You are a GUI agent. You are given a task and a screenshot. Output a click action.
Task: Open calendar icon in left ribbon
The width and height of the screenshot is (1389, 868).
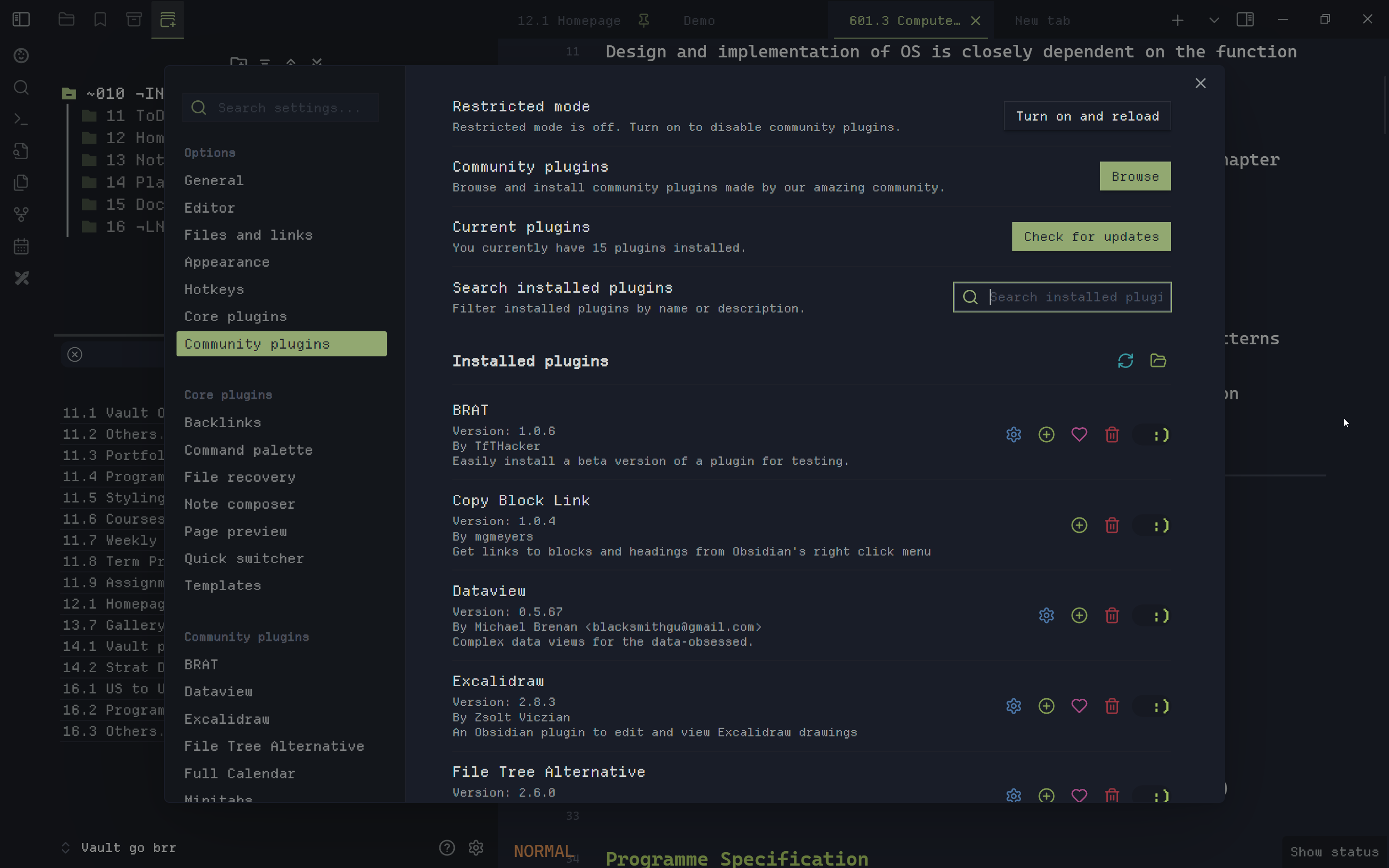click(21, 247)
